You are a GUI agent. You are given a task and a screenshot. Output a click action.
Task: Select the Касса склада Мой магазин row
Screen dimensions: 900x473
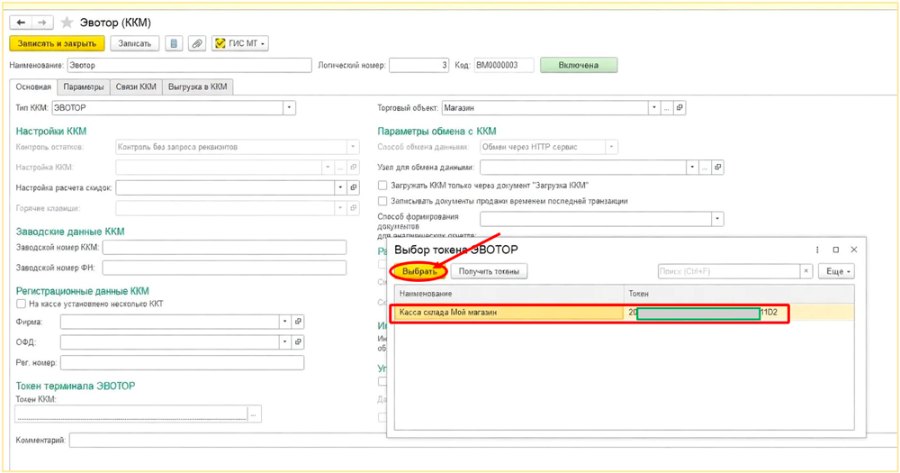pyautogui.click(x=624, y=313)
